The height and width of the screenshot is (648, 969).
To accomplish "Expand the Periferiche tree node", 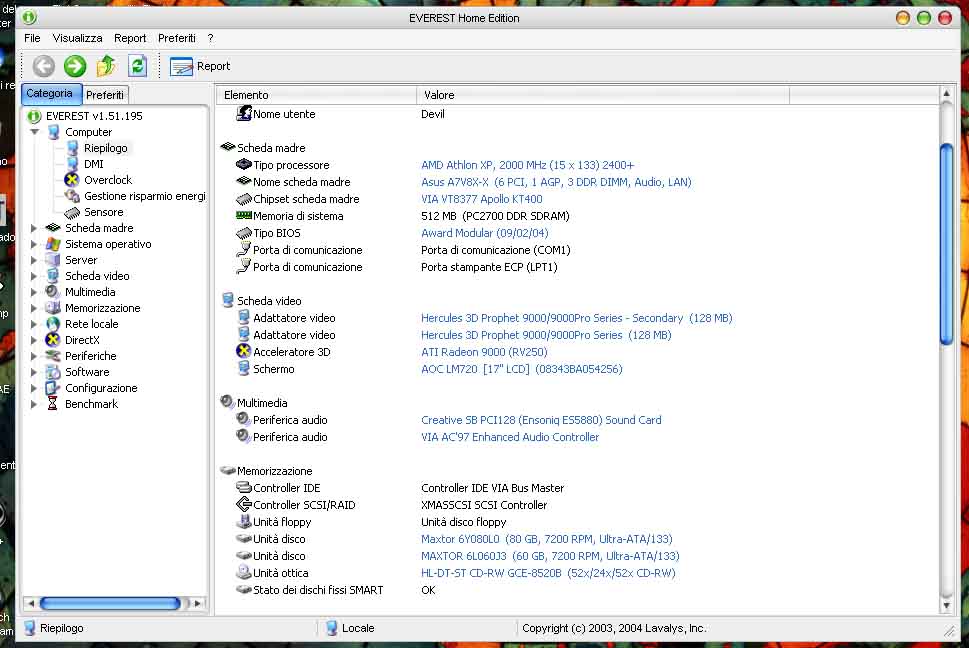I will (34, 356).
